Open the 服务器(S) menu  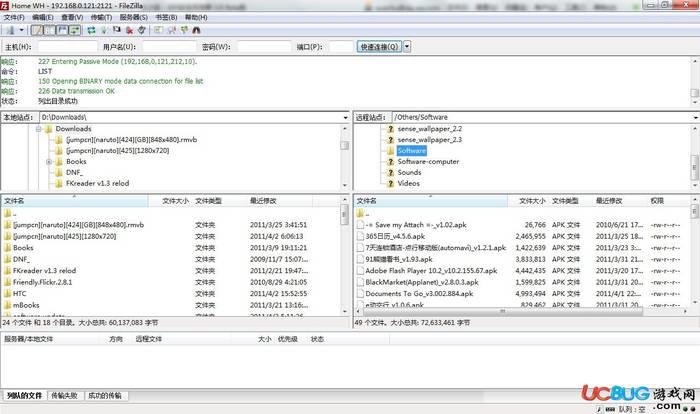[133, 17]
